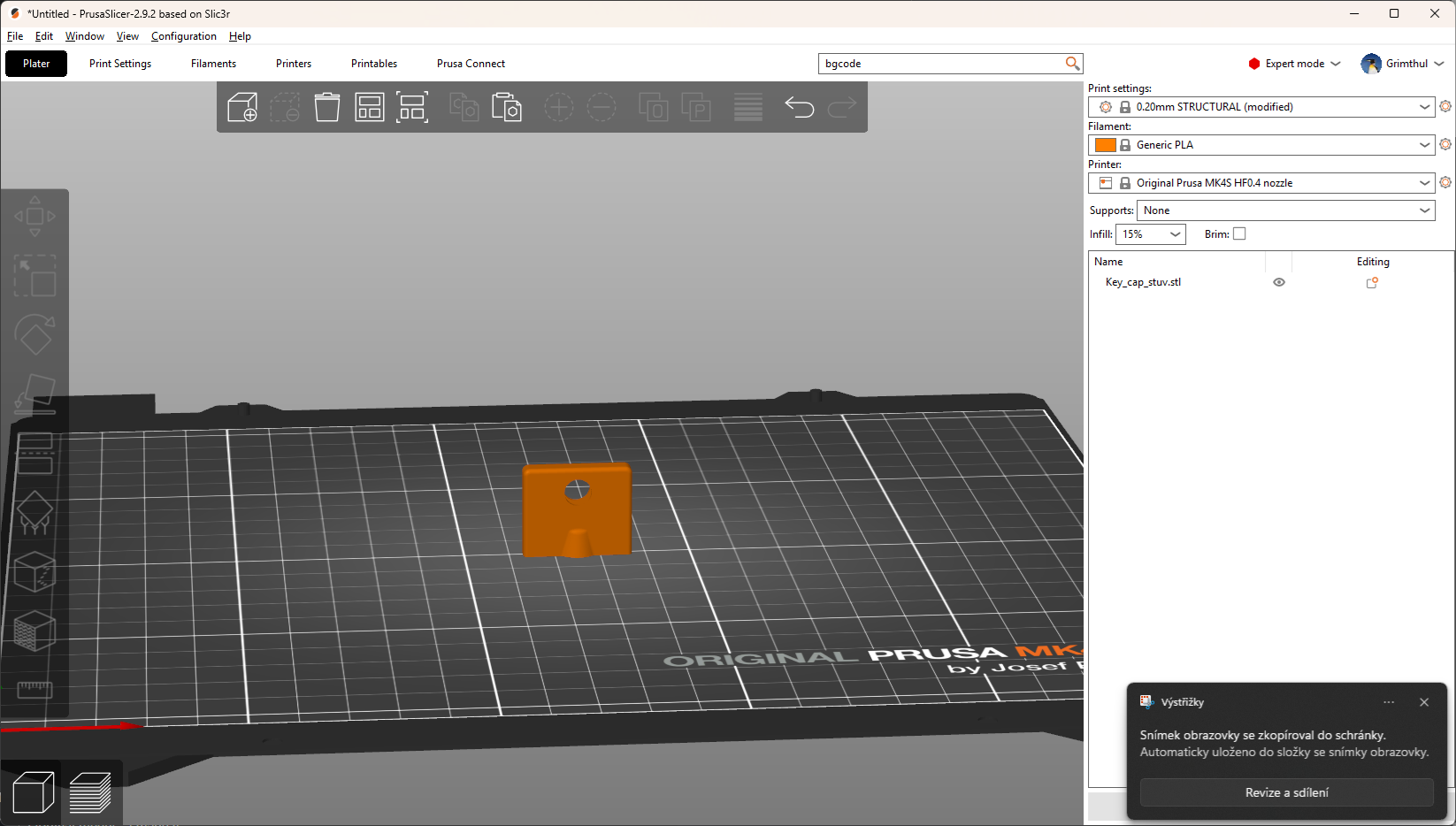Expand the Infill 15% dropdown

point(1150,234)
